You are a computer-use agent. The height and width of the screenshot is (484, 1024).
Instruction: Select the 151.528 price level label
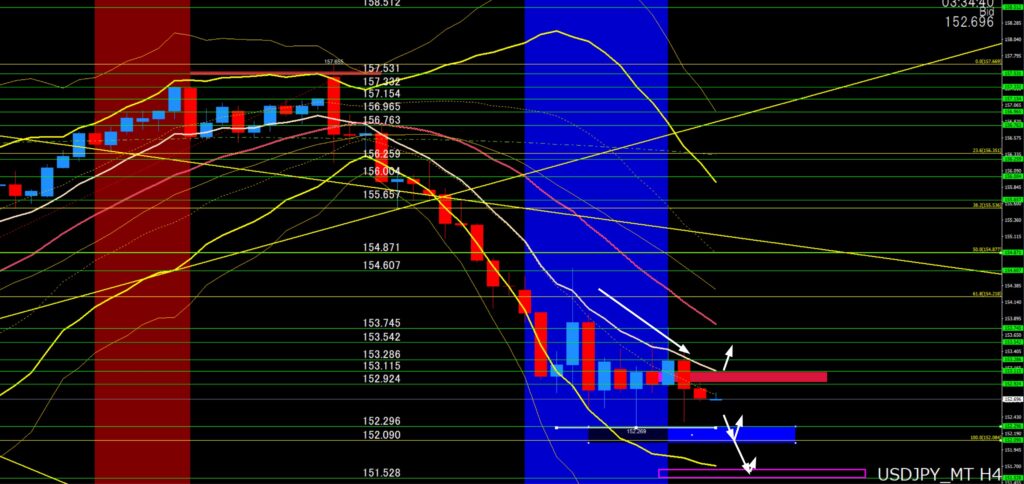(x=382, y=472)
